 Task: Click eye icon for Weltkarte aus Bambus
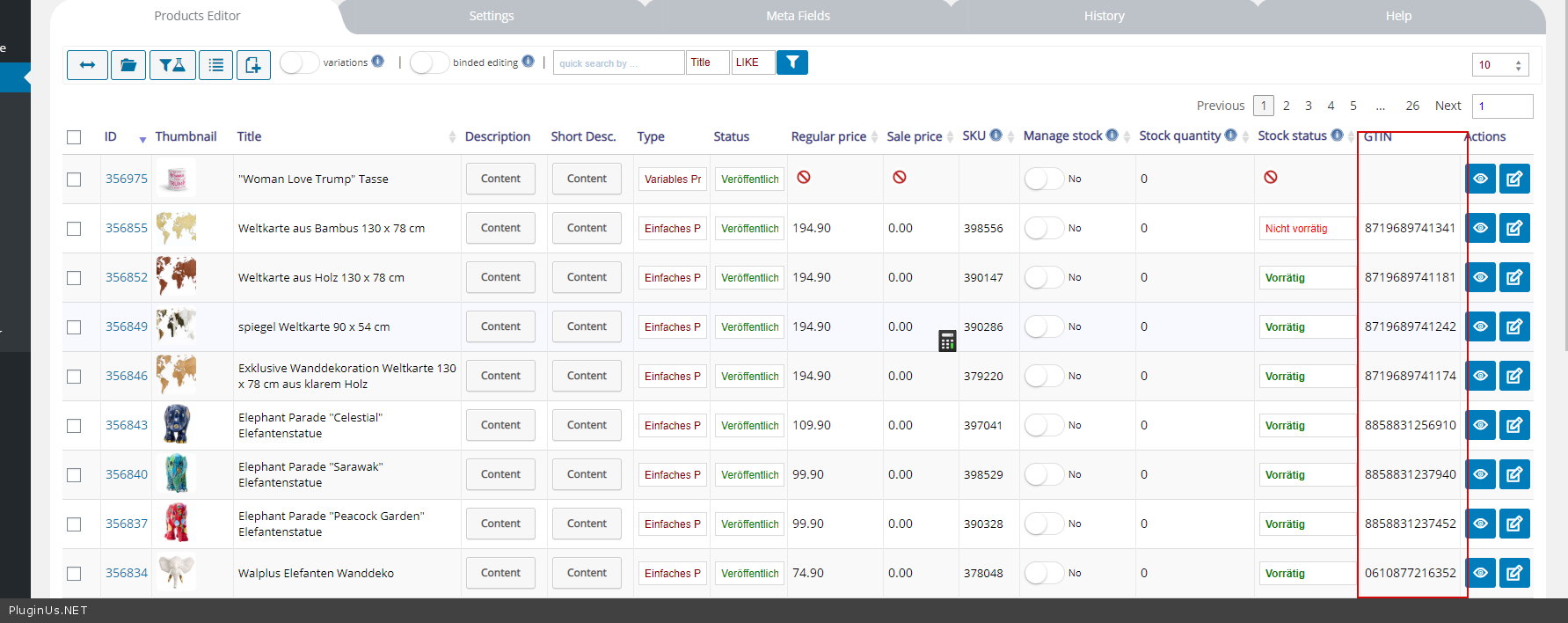[1480, 228]
